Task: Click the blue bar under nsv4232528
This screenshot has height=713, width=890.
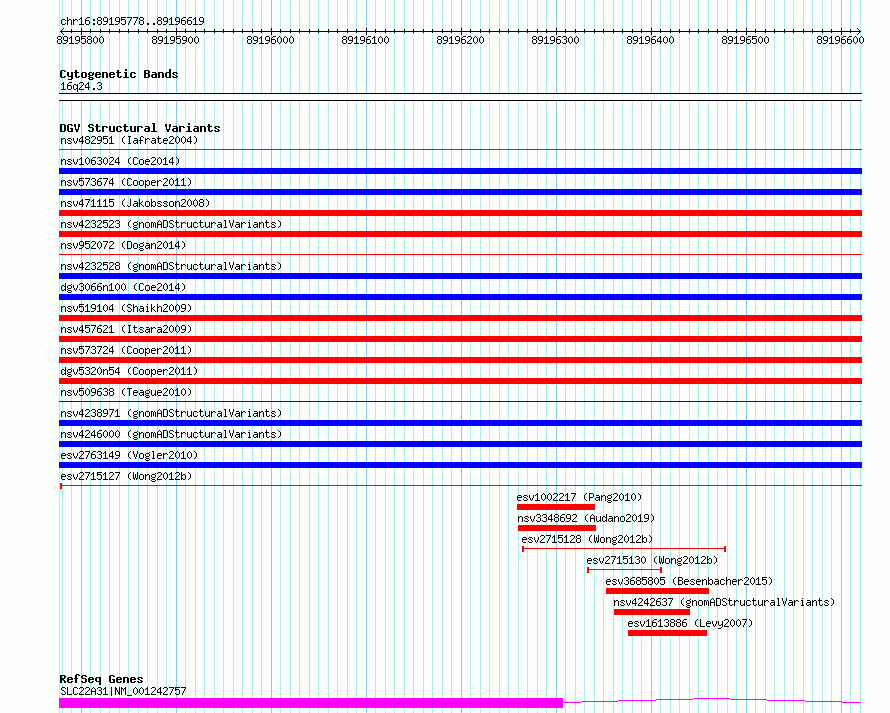Action: 460,276
